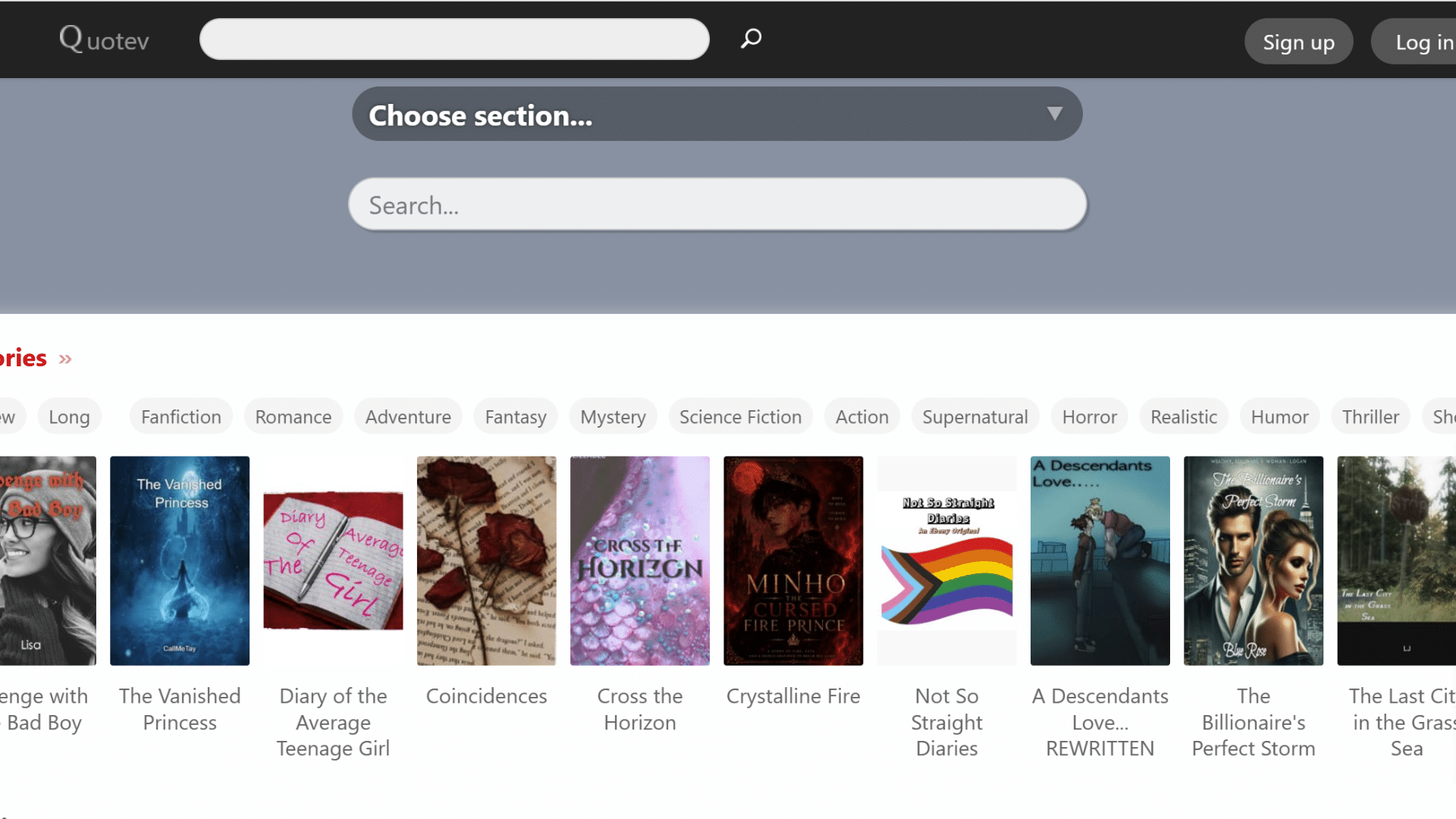Choose the Fantasy category
This screenshot has width=1456, height=819.
tap(516, 416)
